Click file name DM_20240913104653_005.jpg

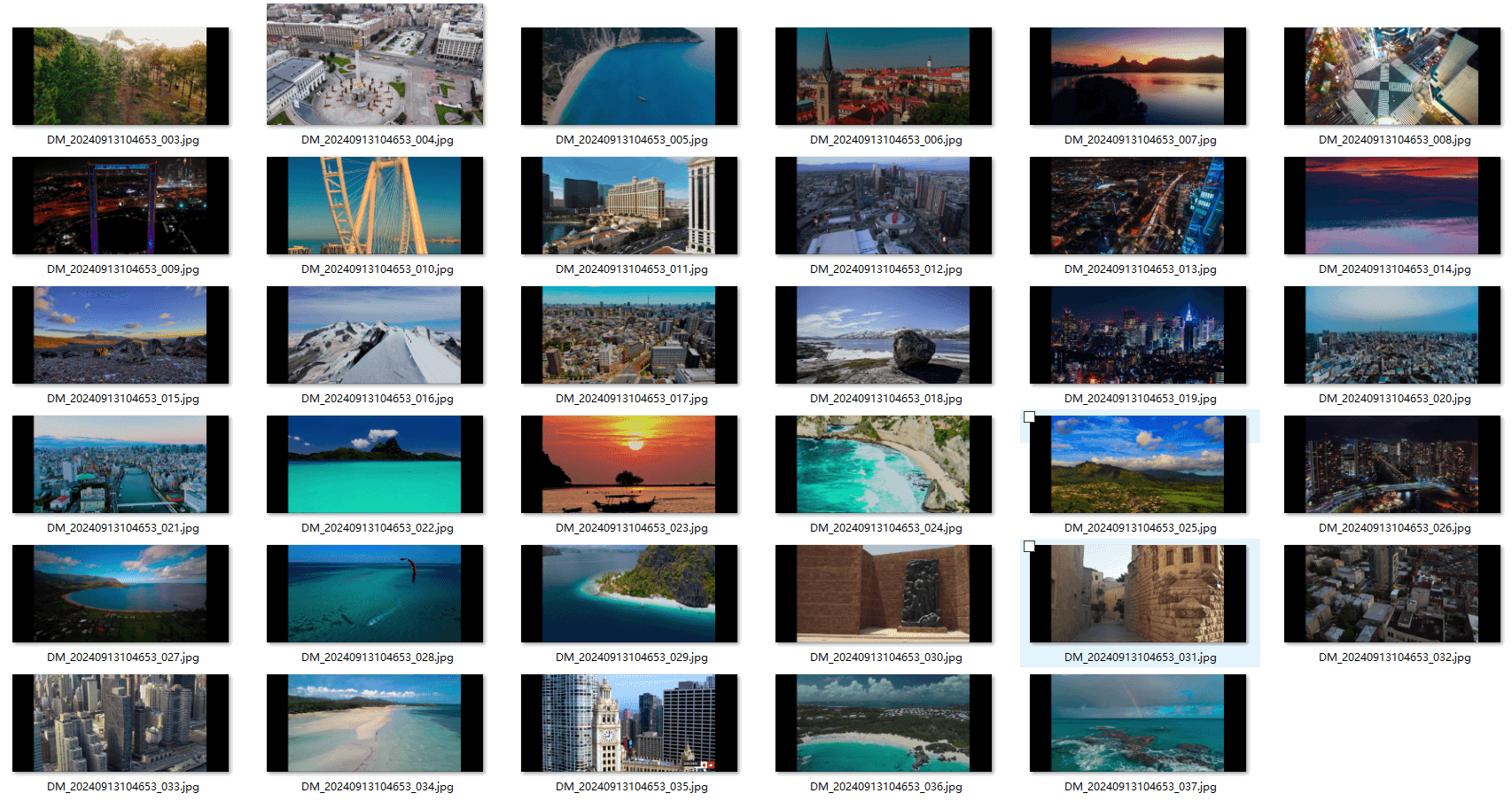tap(632, 140)
